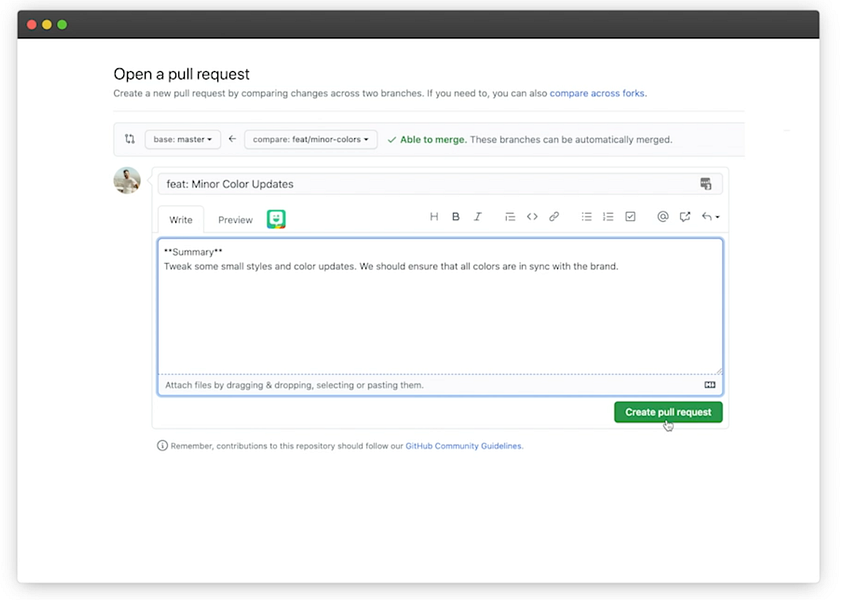
Task: Click the icon inside title field
Action: (706, 184)
